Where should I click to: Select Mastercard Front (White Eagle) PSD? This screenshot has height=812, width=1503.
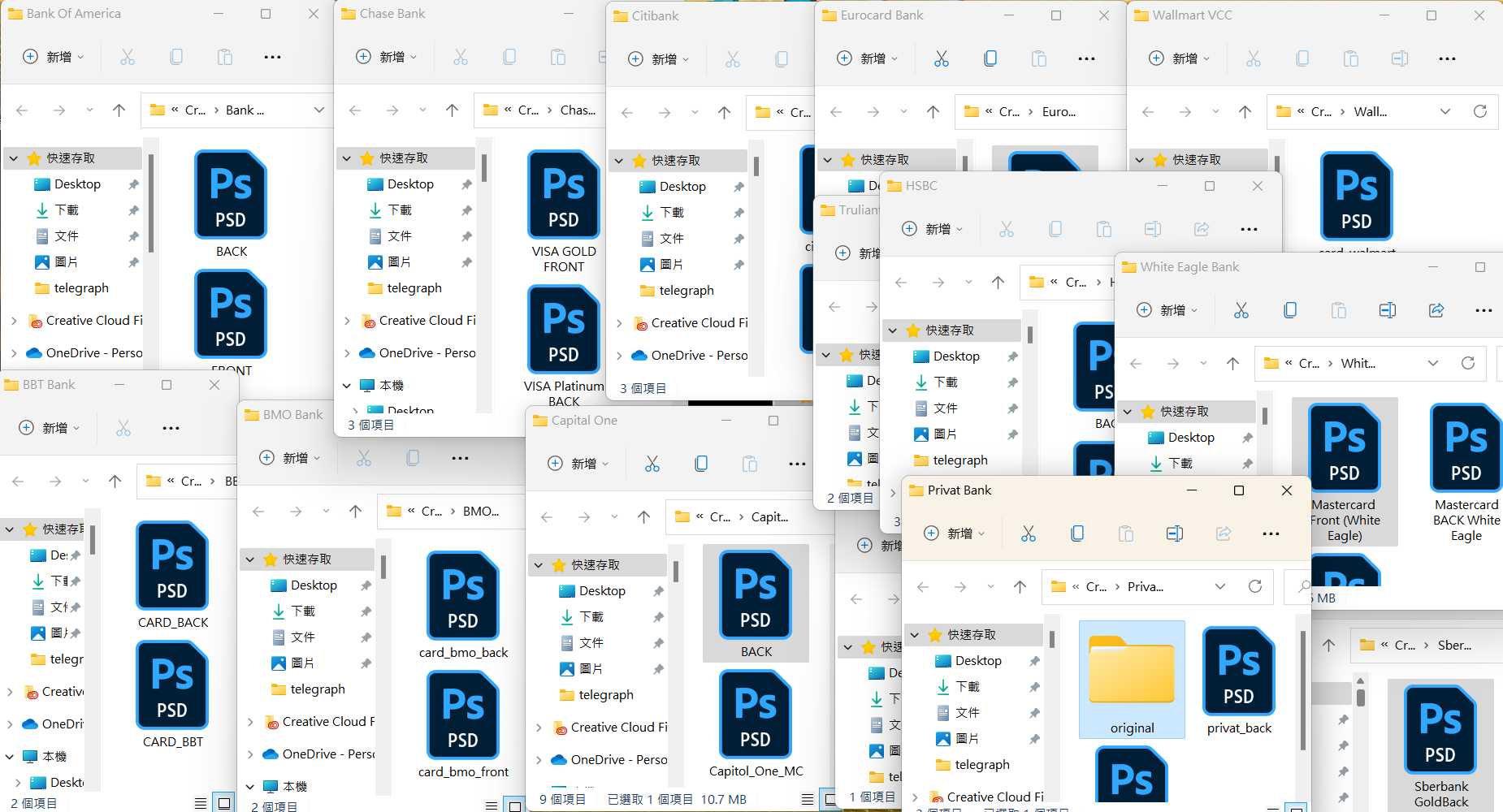click(x=1345, y=473)
